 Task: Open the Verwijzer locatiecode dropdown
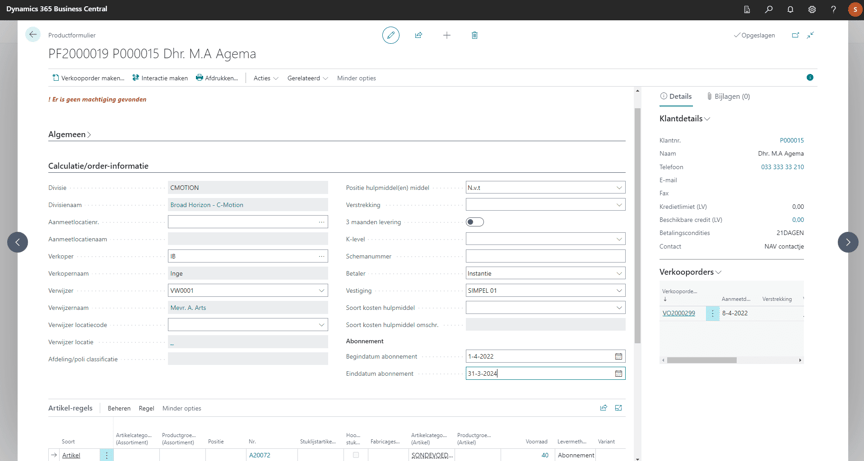pos(321,325)
